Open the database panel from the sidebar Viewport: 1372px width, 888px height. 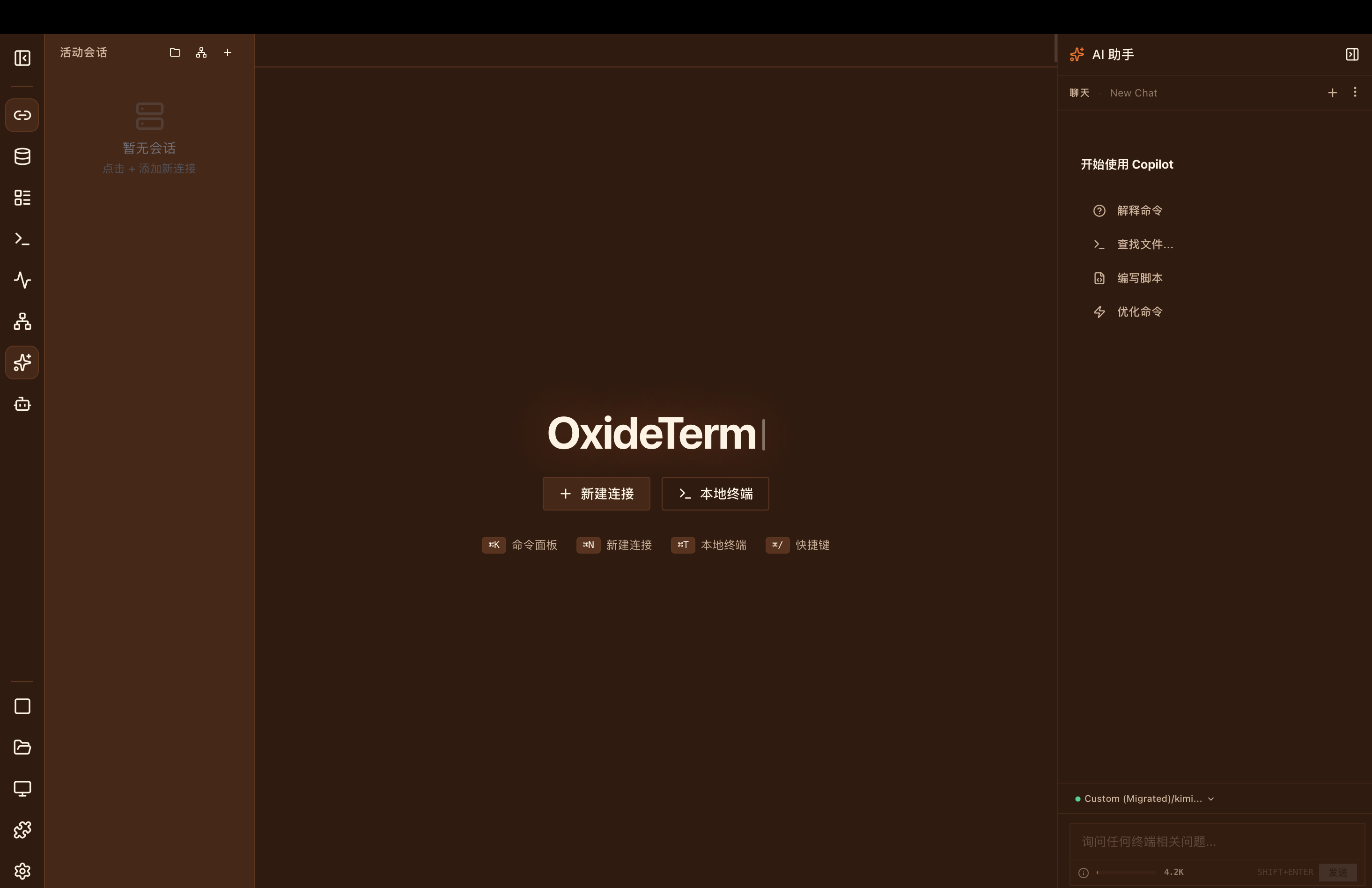click(22, 155)
